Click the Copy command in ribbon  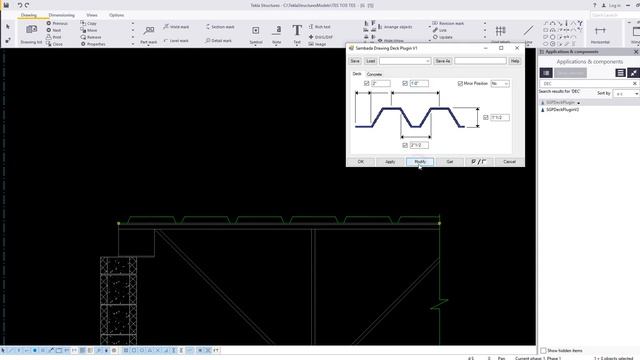(89, 23)
